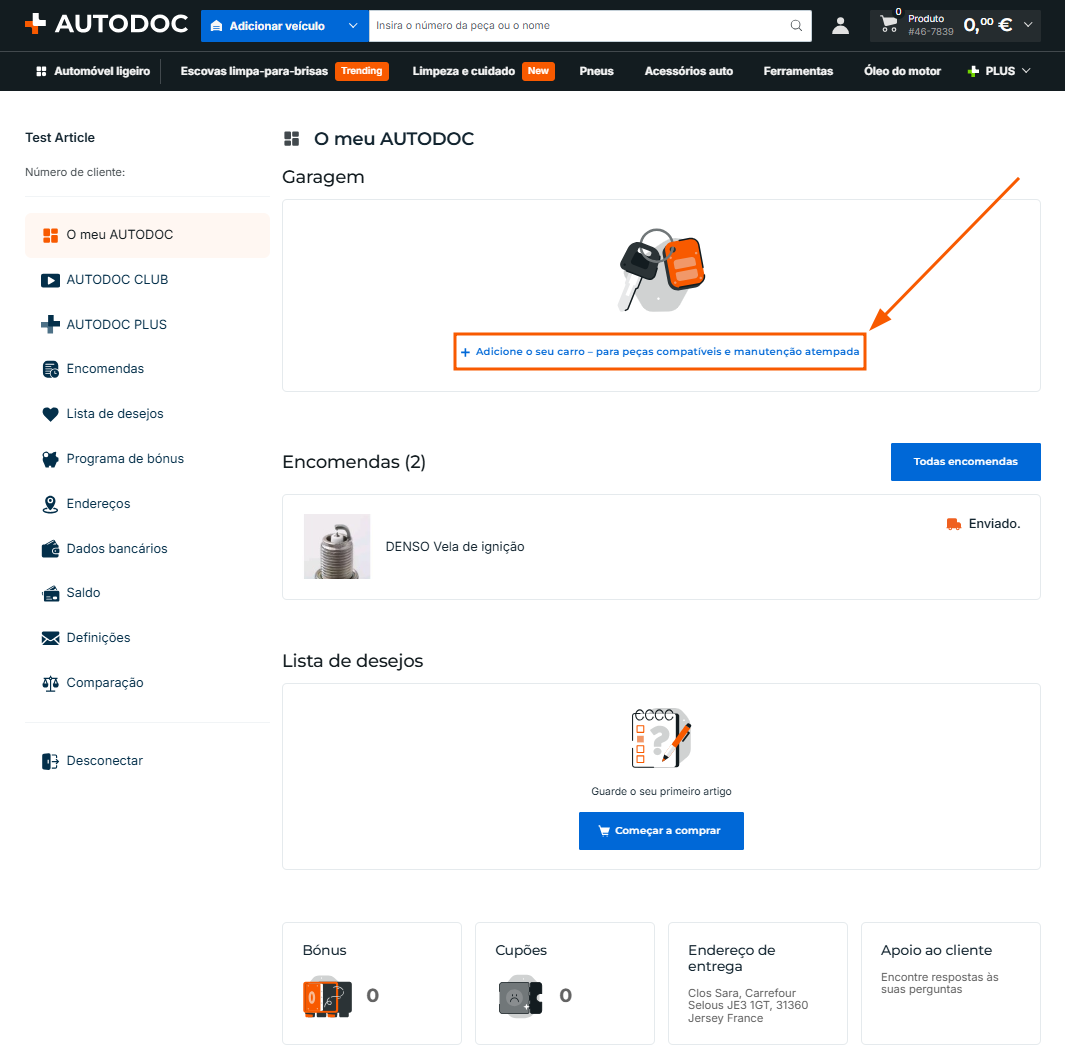
Task: Click the Começar a comprar button
Action: 661,831
